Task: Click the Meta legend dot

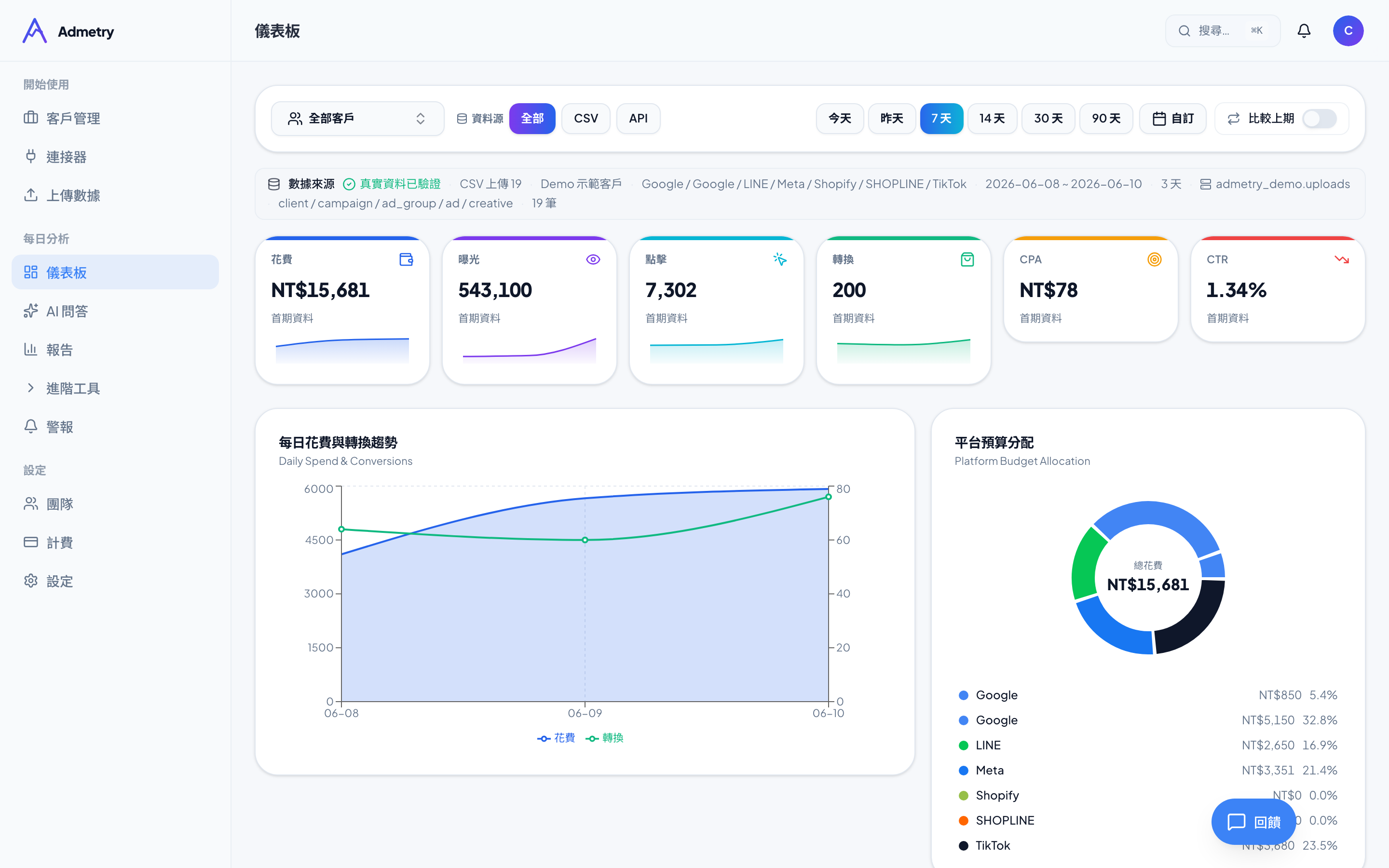Action: [964, 771]
